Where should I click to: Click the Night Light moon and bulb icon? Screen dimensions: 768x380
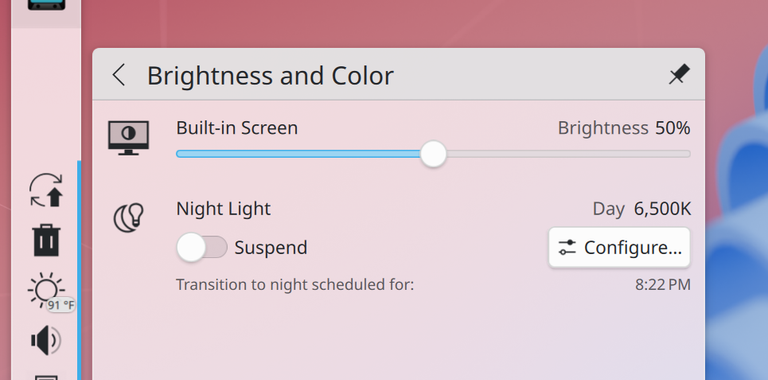tap(129, 218)
